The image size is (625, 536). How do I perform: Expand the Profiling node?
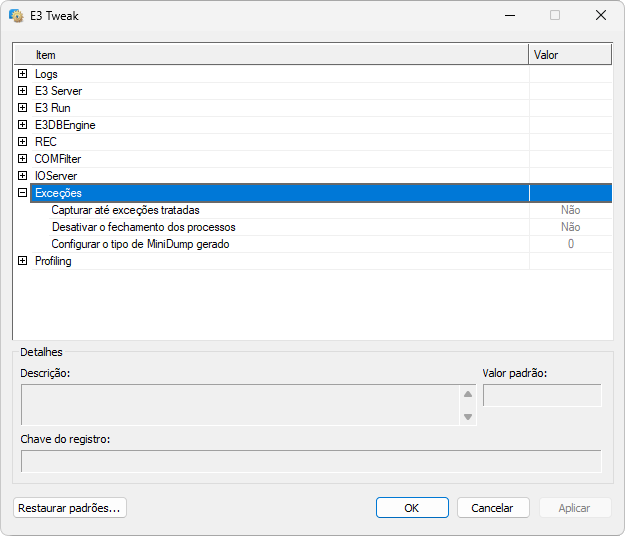coord(22,261)
